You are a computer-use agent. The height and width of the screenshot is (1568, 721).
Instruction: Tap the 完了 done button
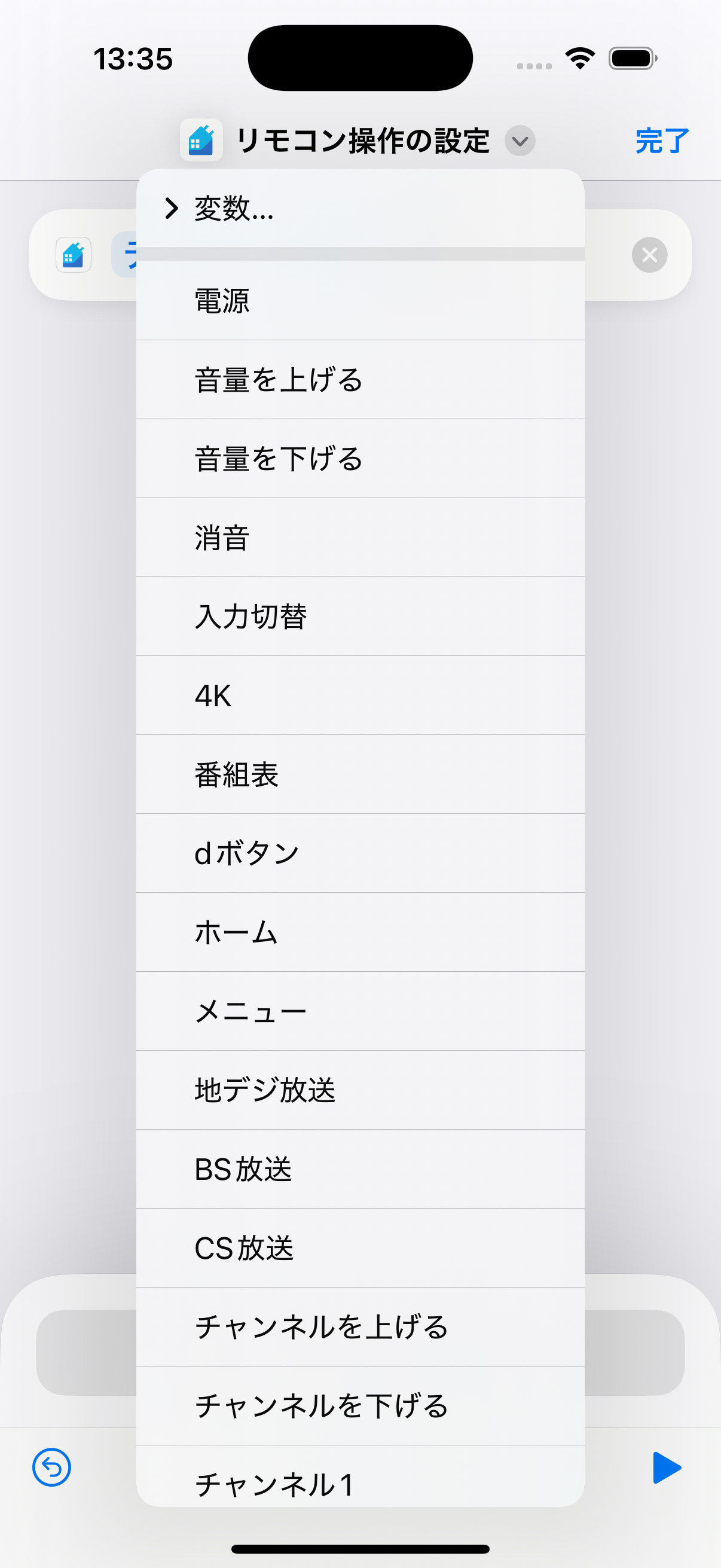pos(661,141)
